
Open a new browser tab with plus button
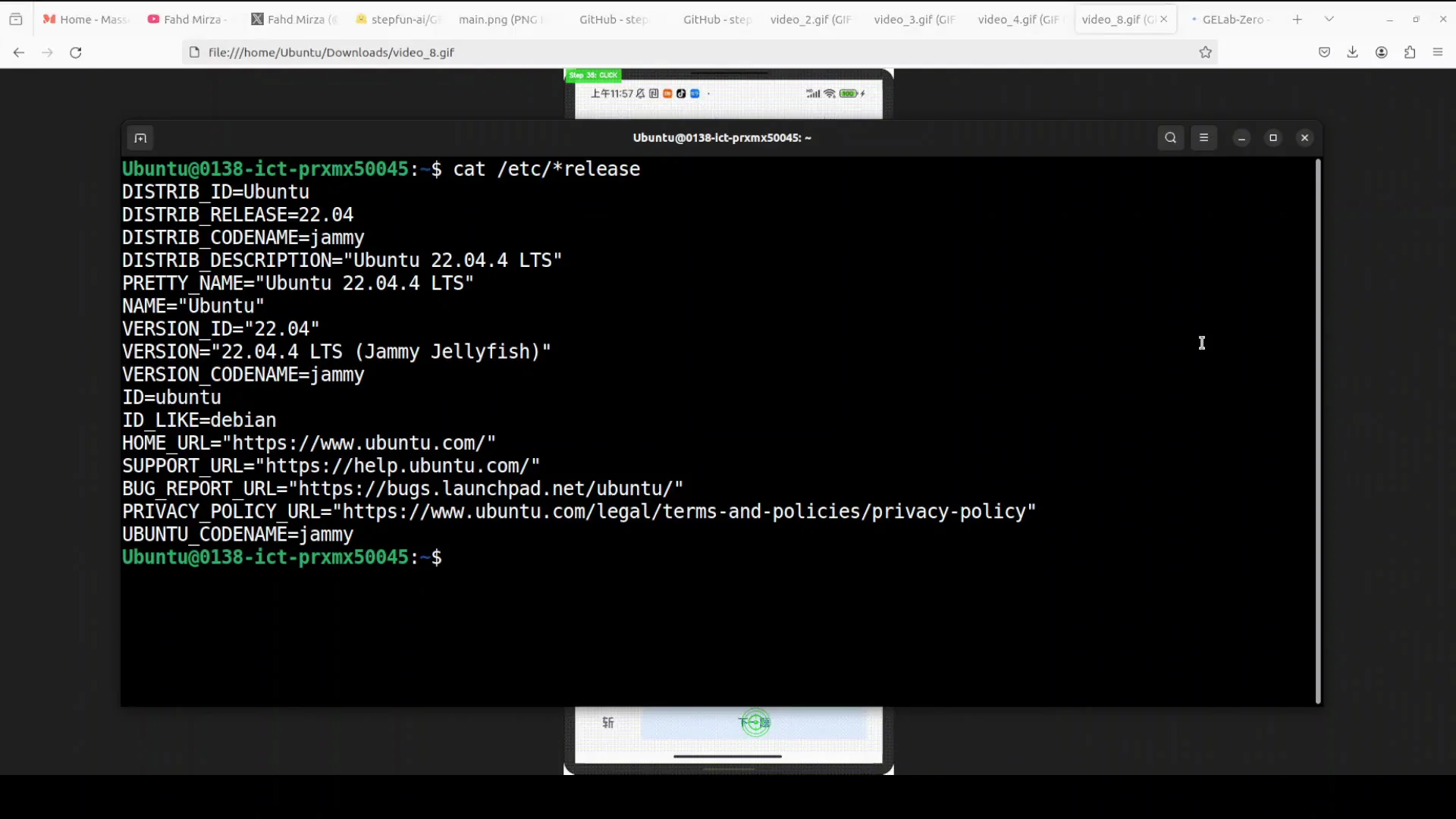(1297, 19)
